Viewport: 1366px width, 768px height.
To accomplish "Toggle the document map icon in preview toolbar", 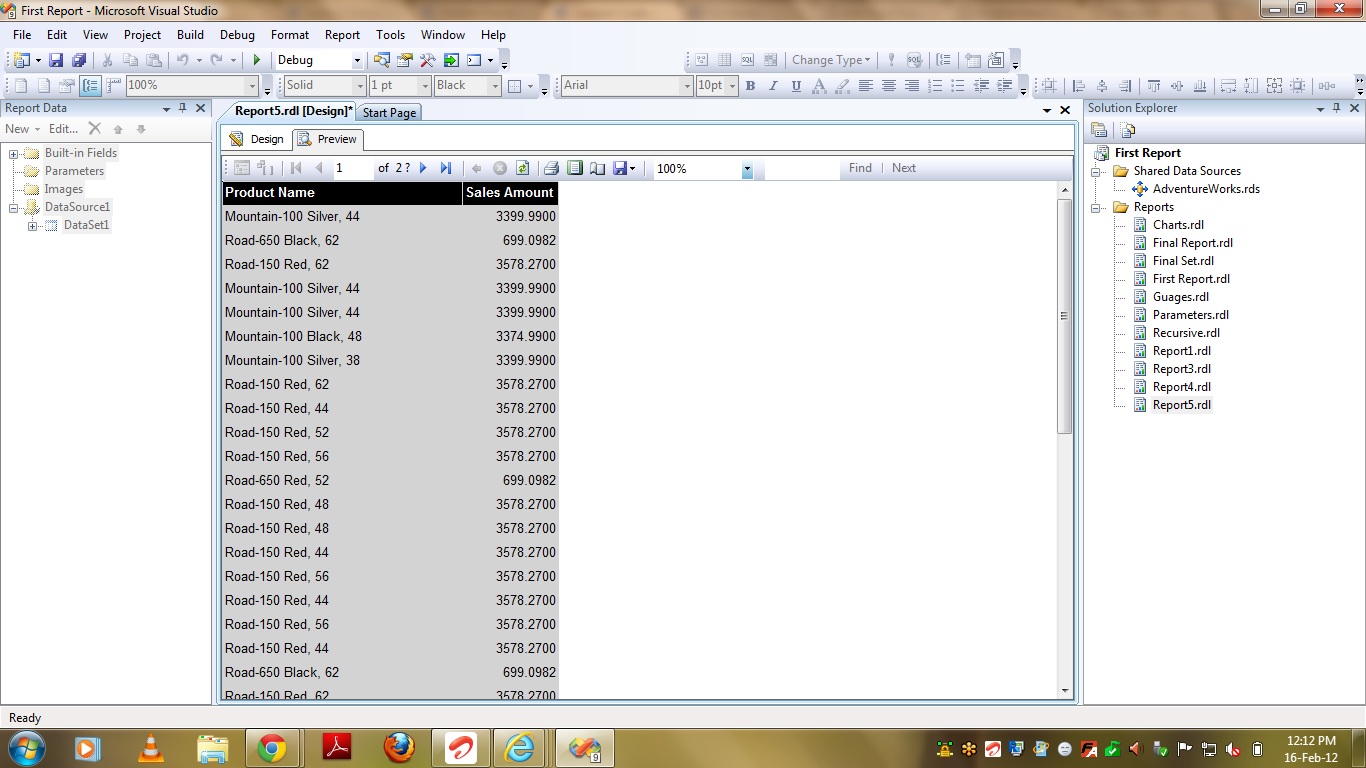I will pyautogui.click(x=242, y=169).
